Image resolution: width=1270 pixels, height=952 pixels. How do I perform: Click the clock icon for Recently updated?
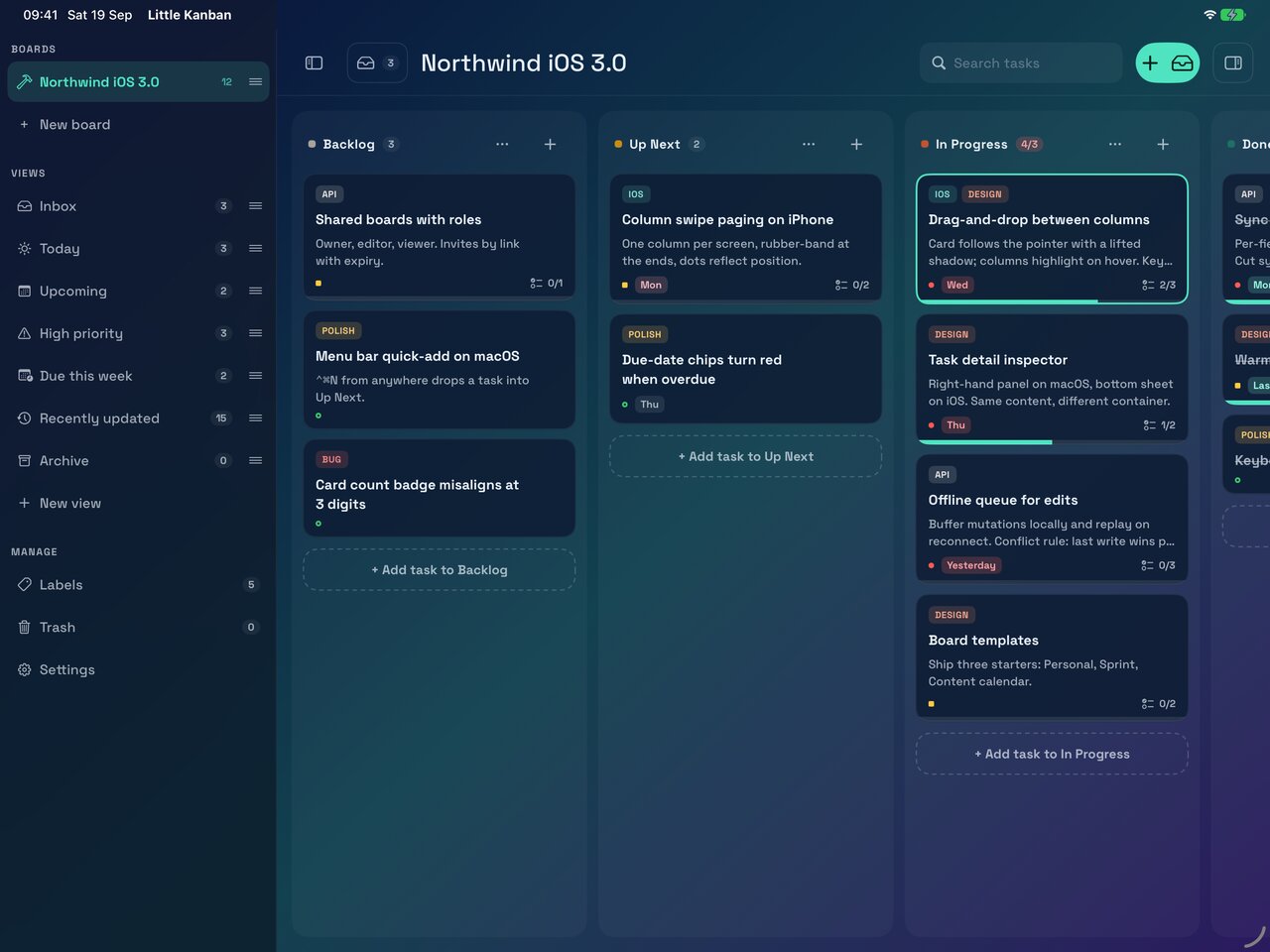click(x=25, y=418)
